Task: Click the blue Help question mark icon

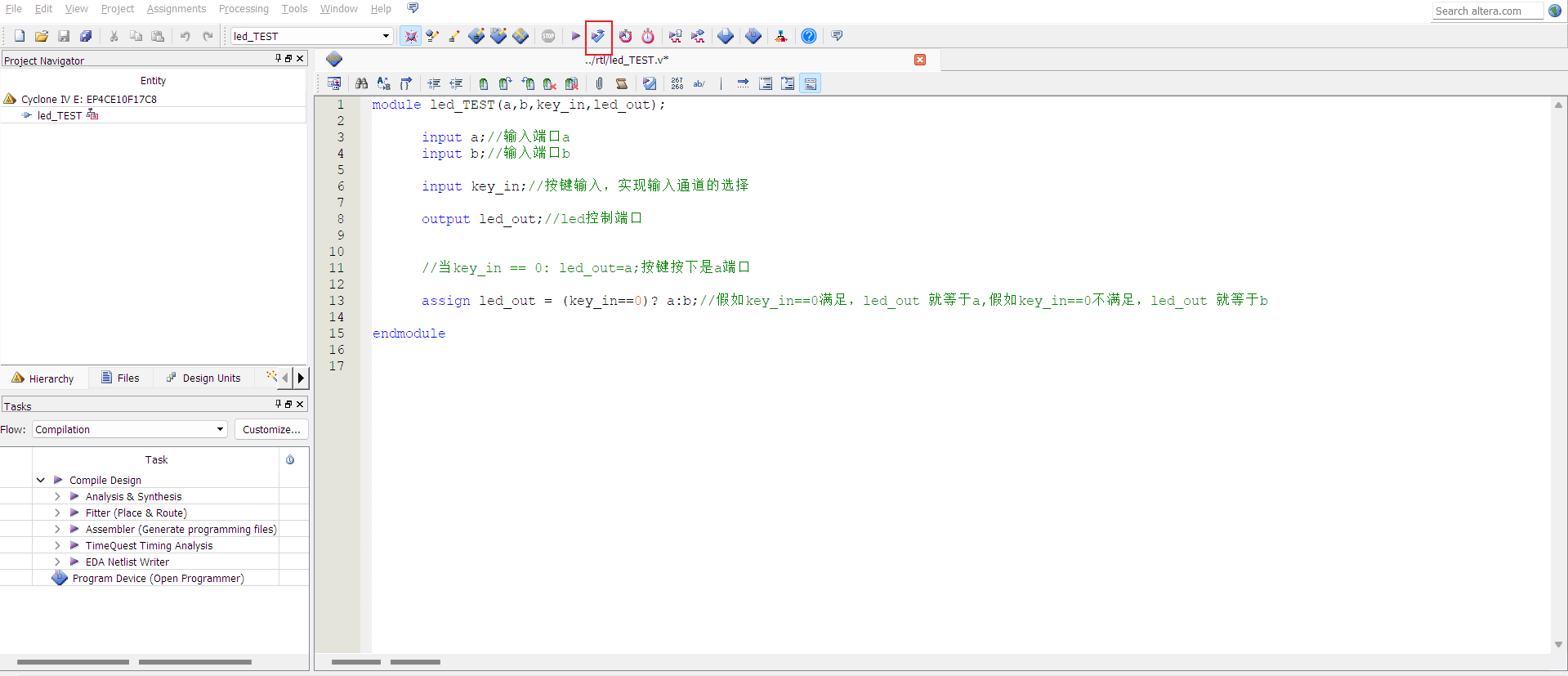Action: [809, 36]
